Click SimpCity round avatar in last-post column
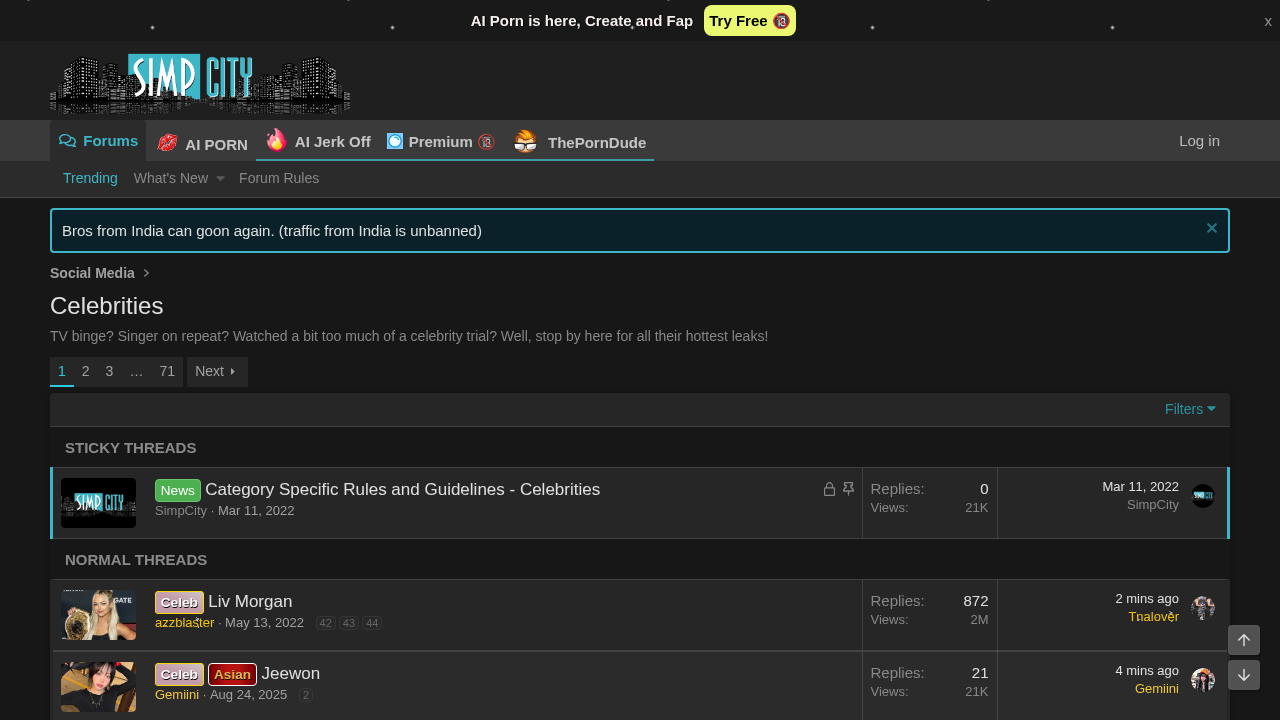 pos(1203,496)
